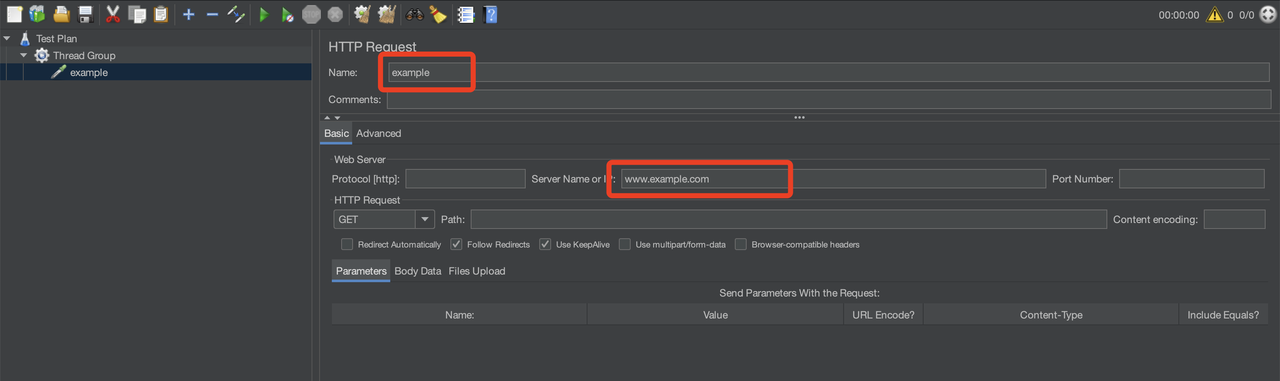Viewport: 1280px width, 381px height.
Task: Click the Toggle enable/disable icon
Action: 236,14
